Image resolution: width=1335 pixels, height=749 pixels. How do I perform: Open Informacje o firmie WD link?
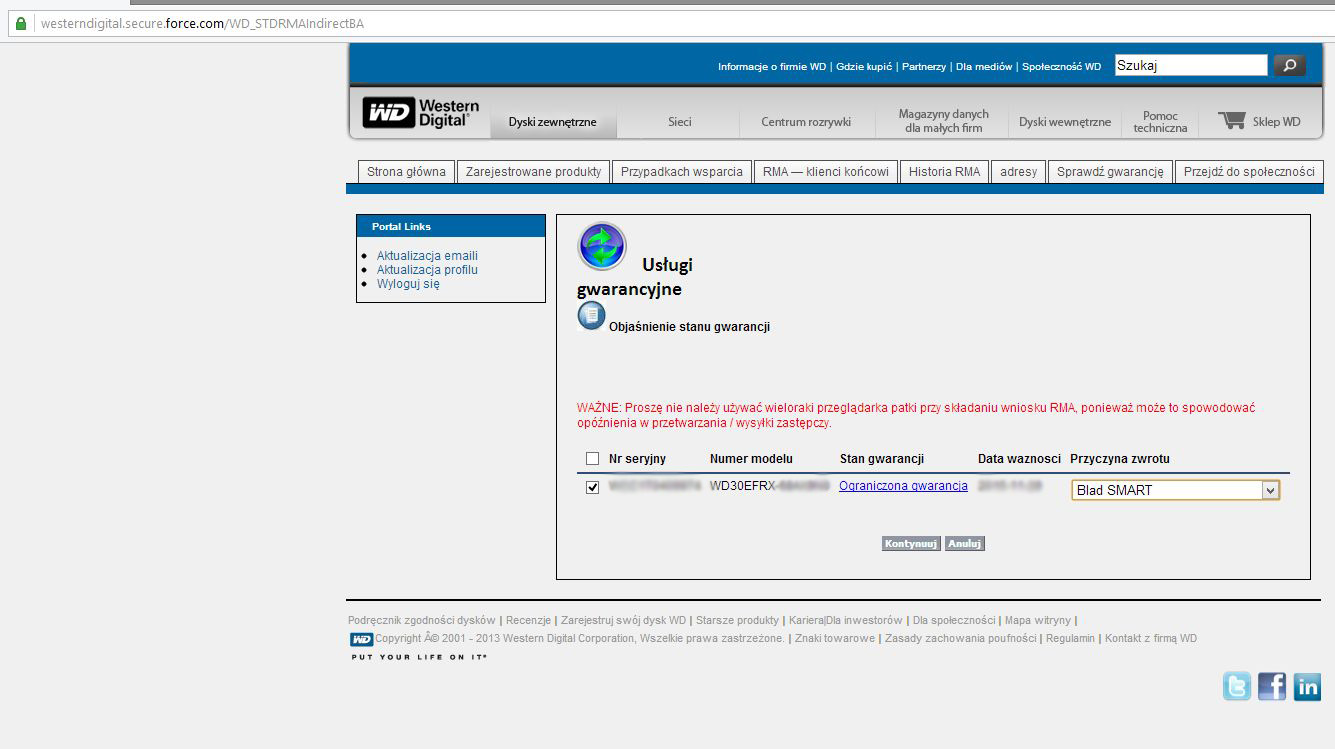tap(772, 67)
